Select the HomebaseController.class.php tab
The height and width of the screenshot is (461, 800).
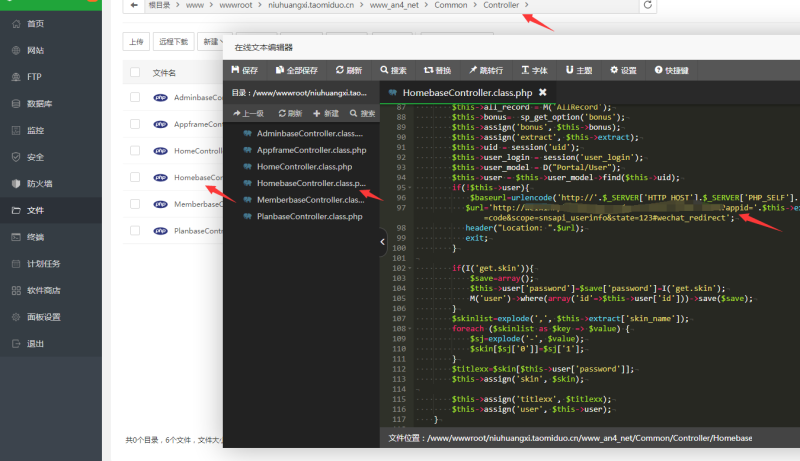tap(467, 92)
